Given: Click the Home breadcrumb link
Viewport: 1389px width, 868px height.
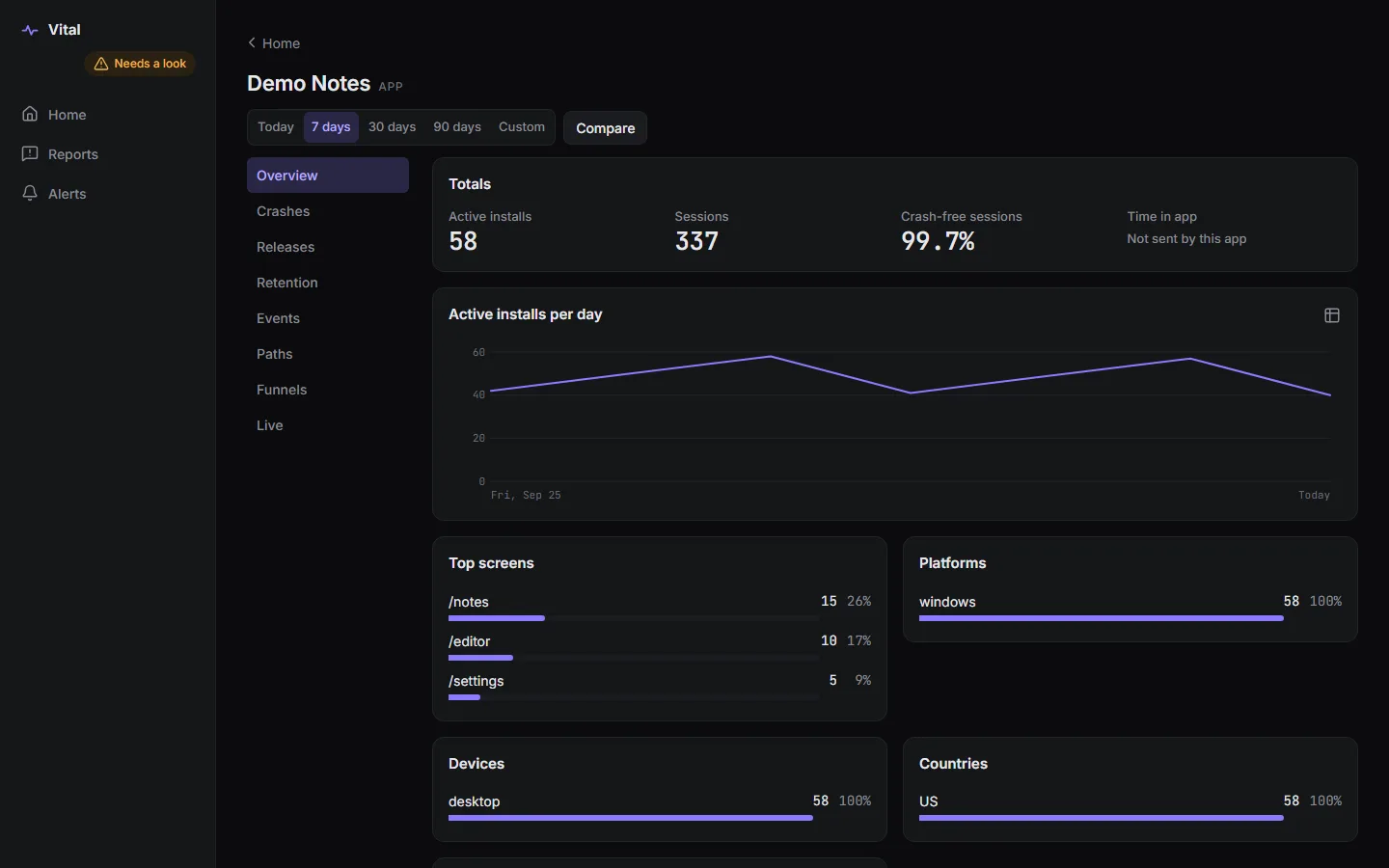Looking at the screenshot, I should click(274, 42).
